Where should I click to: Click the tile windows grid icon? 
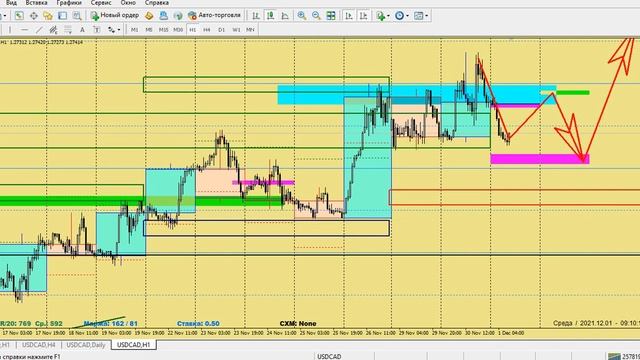pos(331,16)
